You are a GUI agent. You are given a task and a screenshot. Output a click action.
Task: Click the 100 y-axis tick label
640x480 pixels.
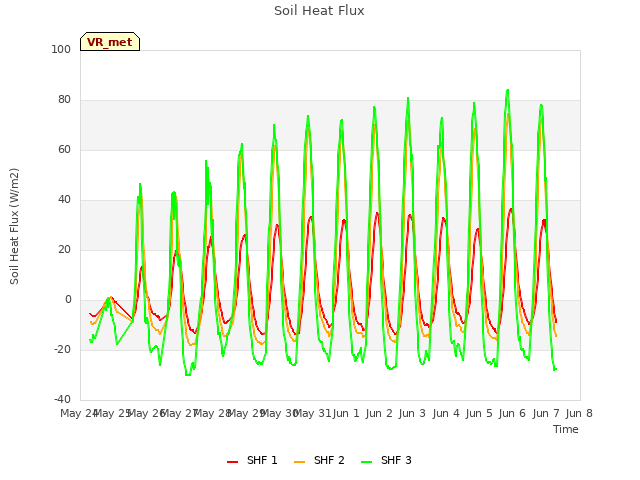click(61, 50)
